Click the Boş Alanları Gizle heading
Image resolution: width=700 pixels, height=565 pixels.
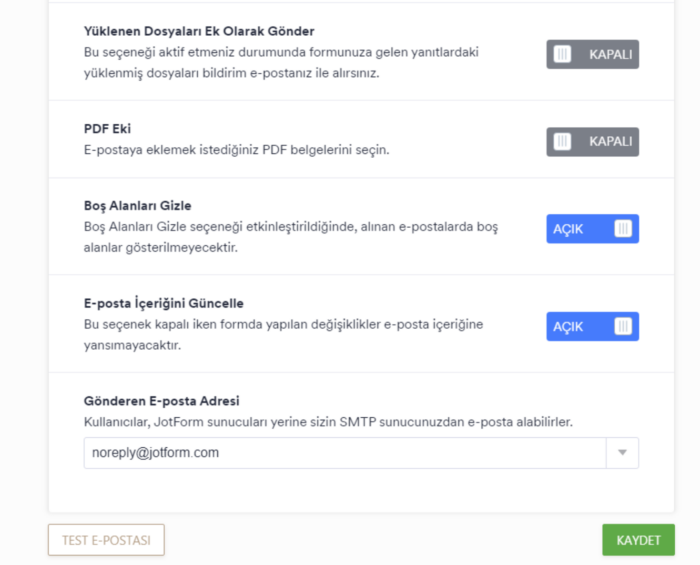[137, 206]
